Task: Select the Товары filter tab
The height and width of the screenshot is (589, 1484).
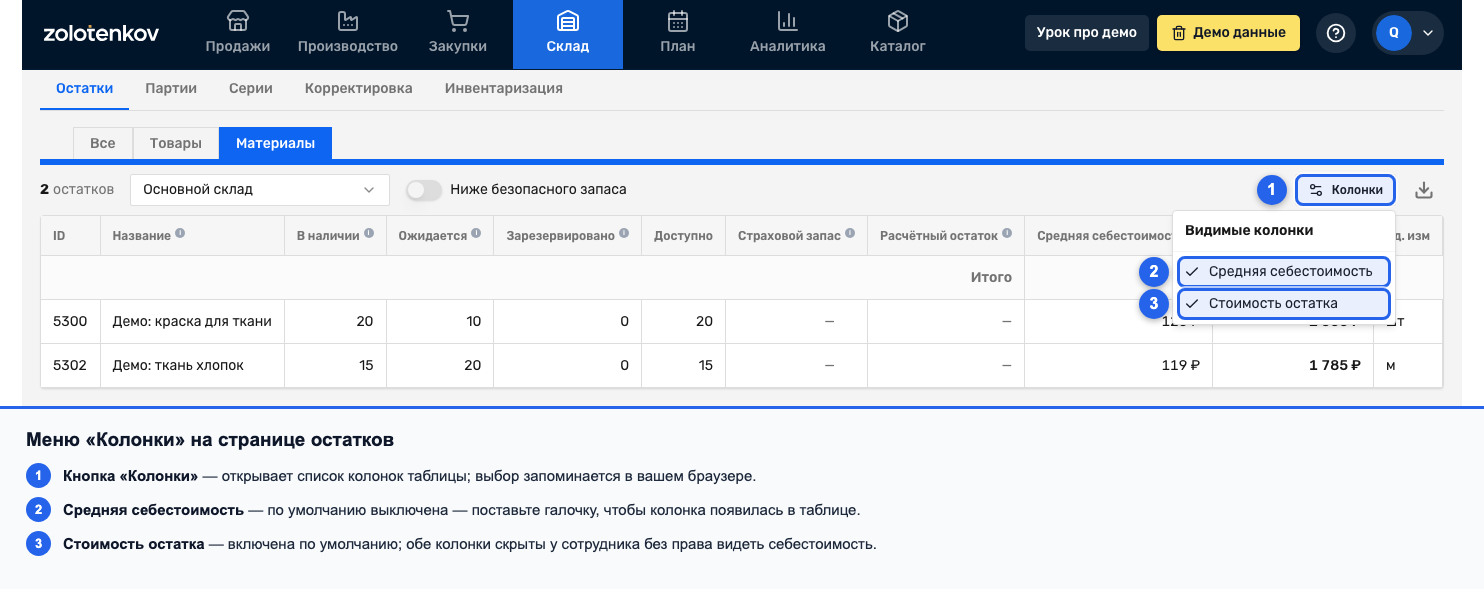Action: pyautogui.click(x=176, y=143)
